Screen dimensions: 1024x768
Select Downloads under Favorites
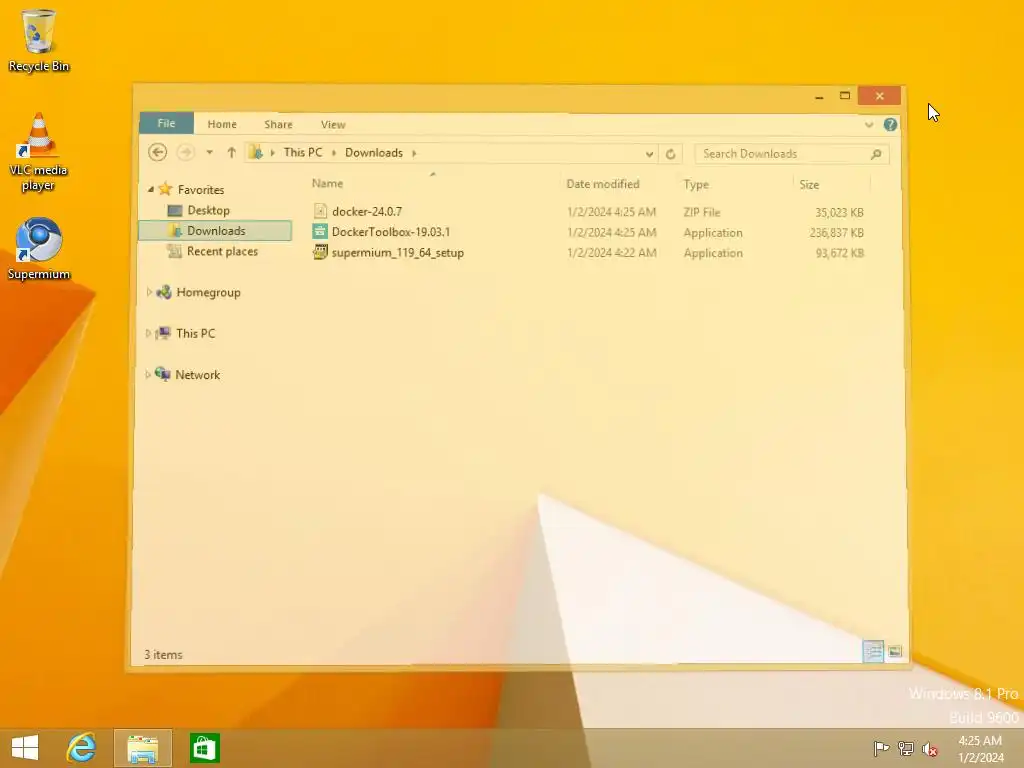216,231
